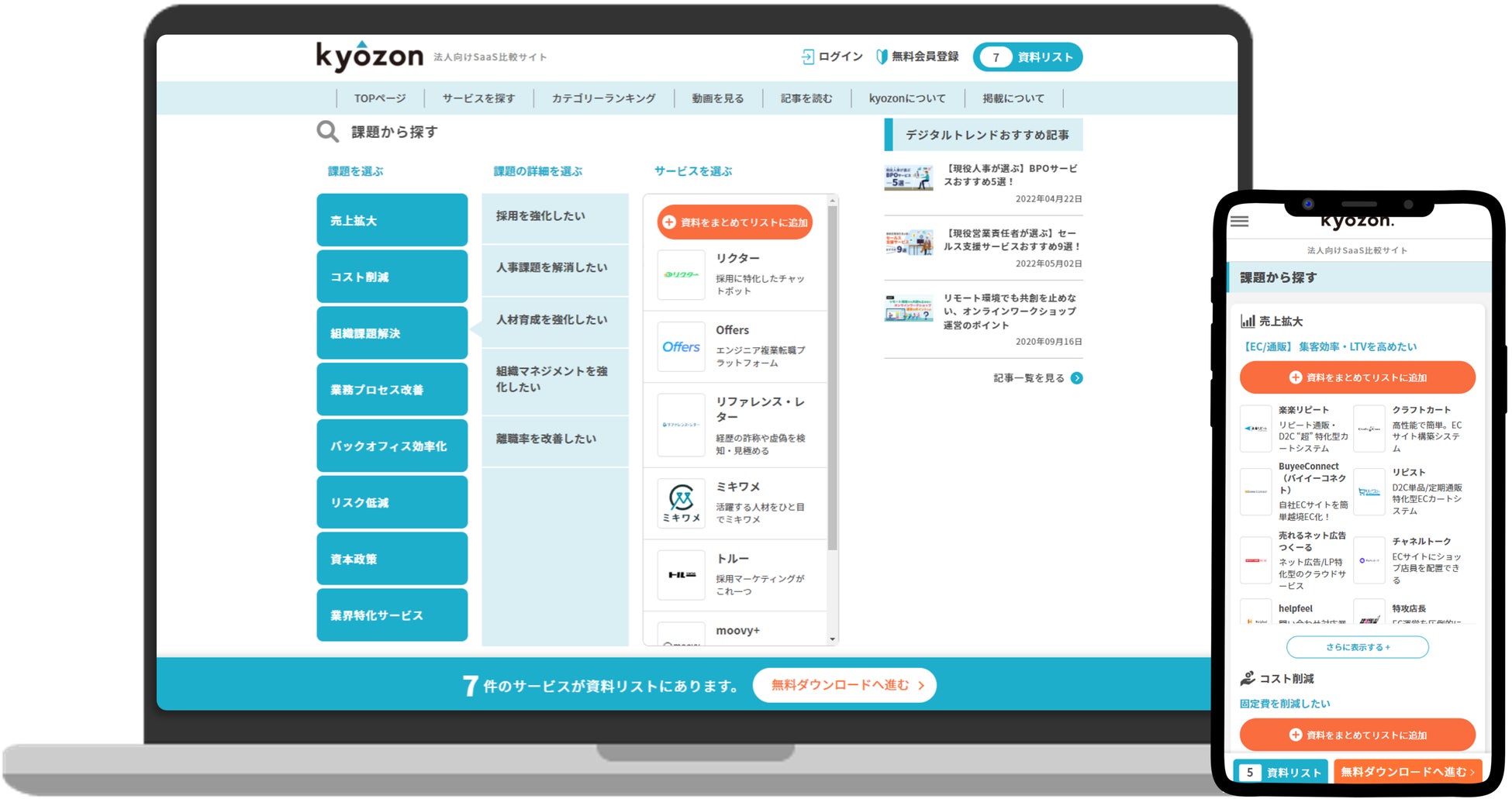Select the 業務プロセス改善 category
This screenshot has height=799, width=1512.
pos(392,389)
